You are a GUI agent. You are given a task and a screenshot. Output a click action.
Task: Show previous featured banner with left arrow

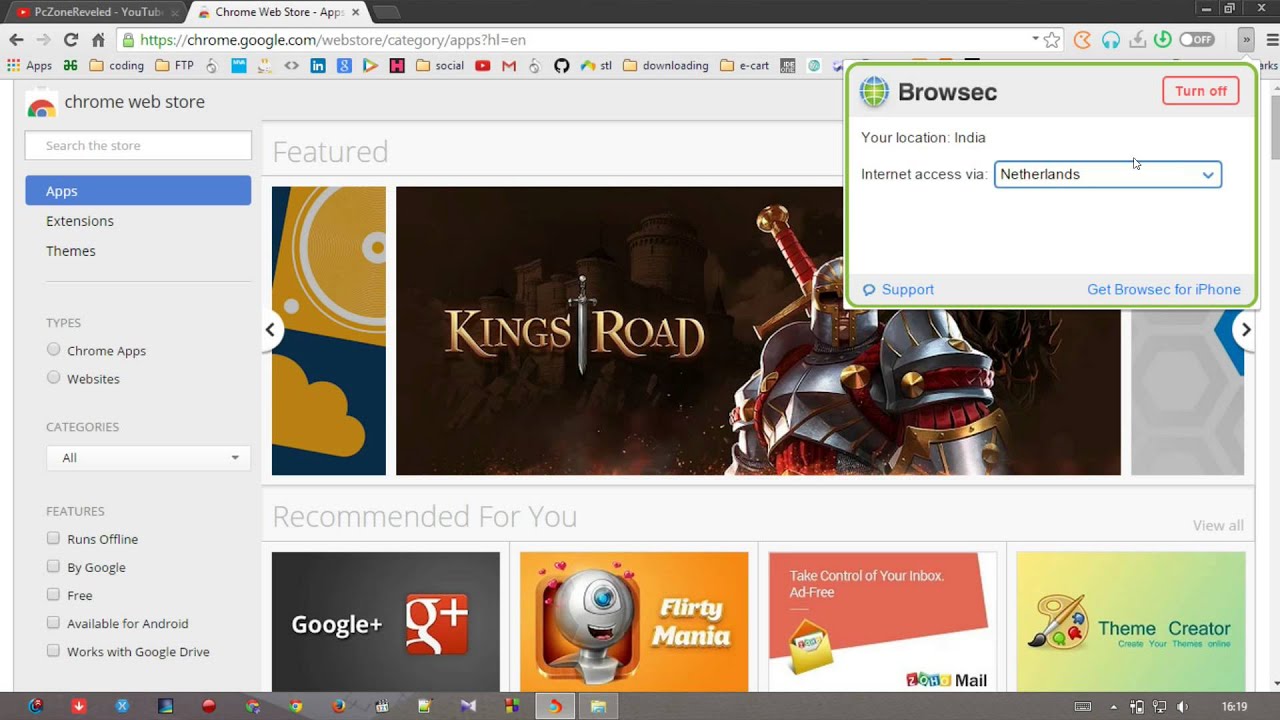click(270, 330)
